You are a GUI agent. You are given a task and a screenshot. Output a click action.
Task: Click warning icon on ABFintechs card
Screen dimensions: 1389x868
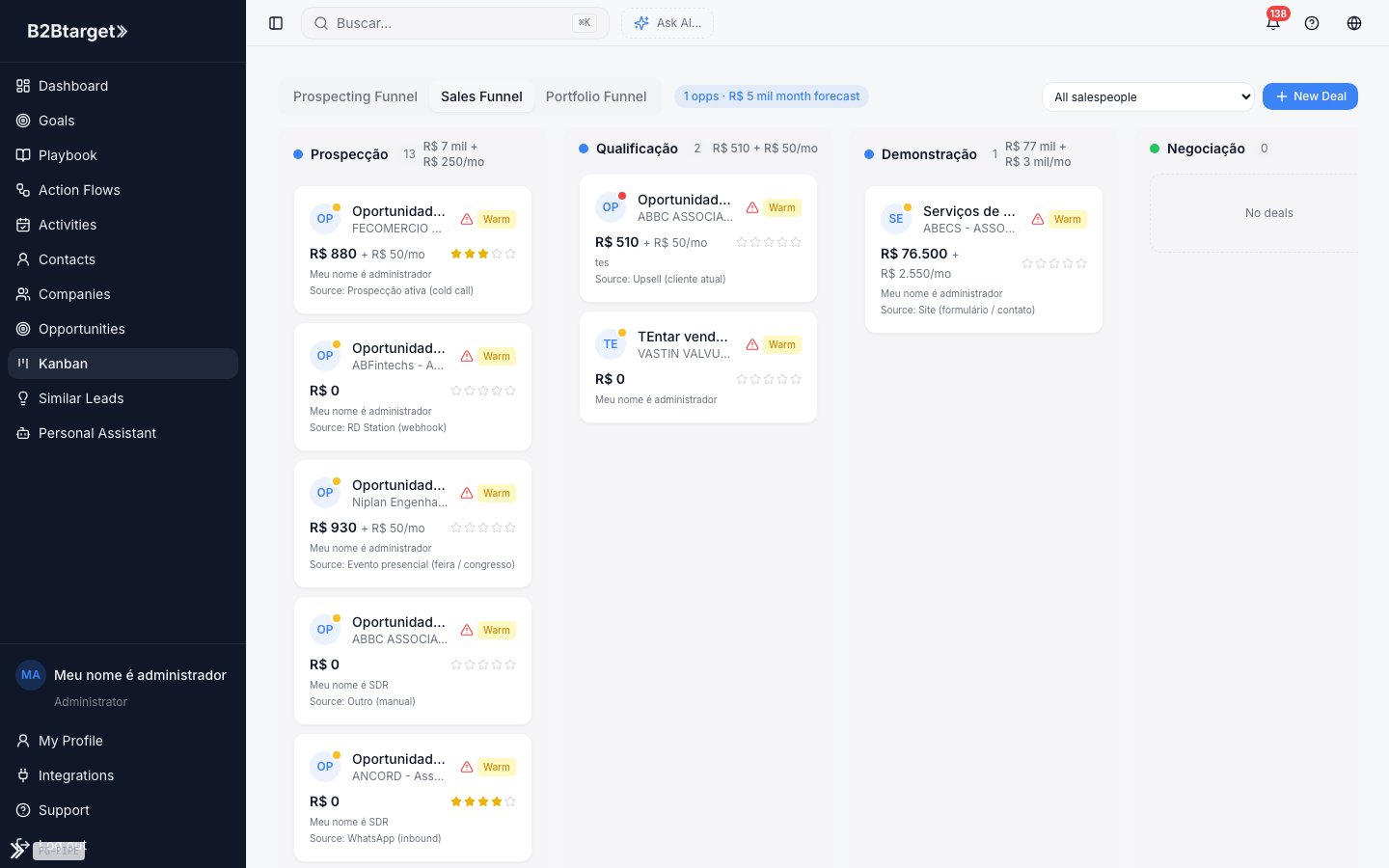pos(467,356)
